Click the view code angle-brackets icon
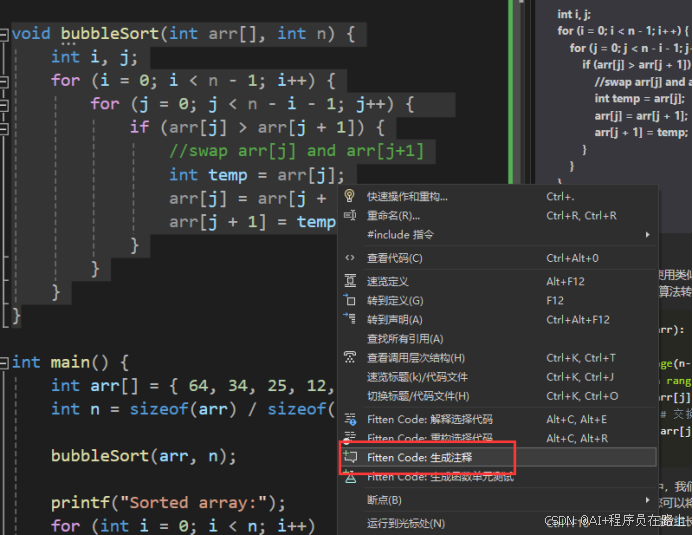Image resolution: width=693 pixels, height=535 pixels. coord(350,258)
